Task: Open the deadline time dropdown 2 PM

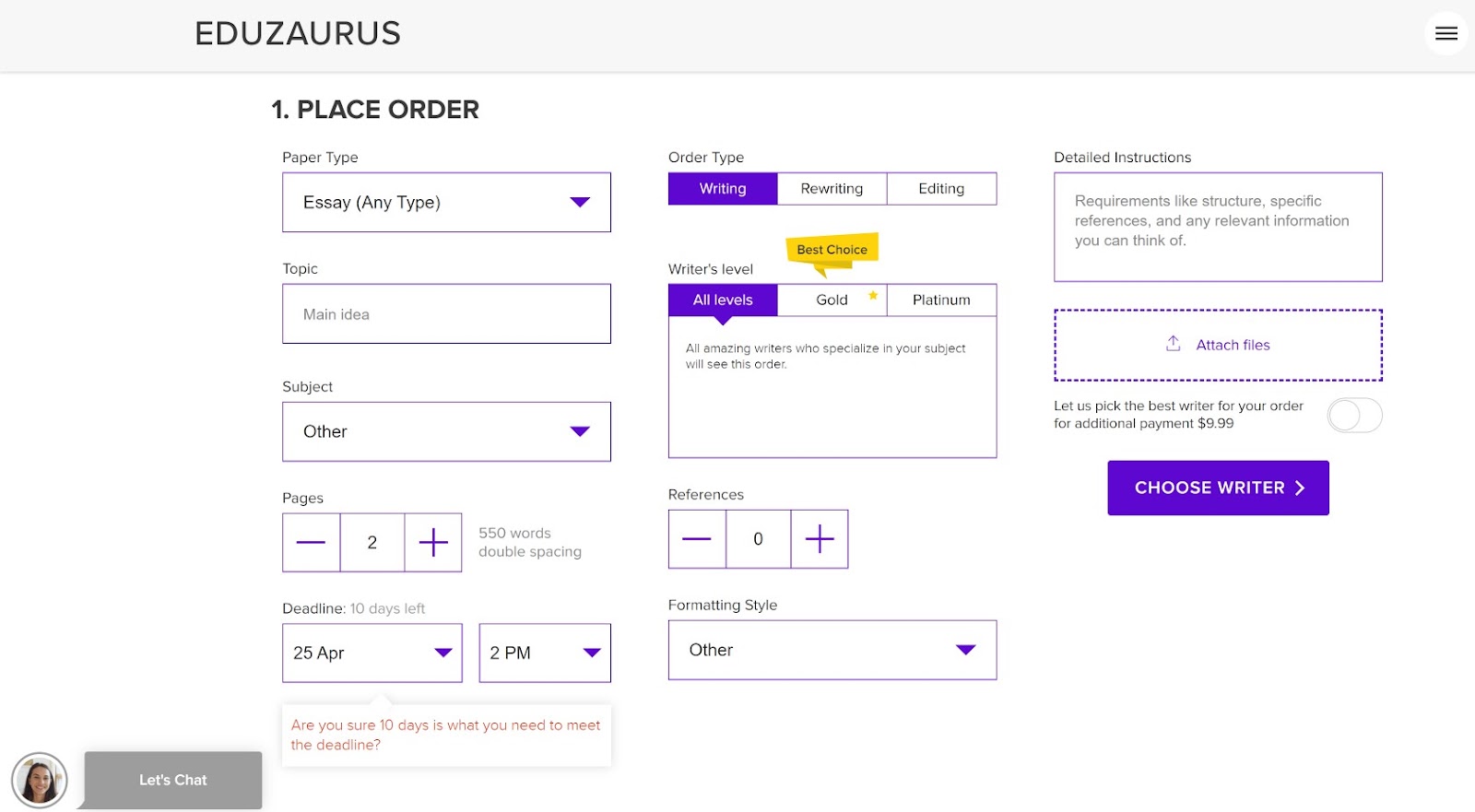Action: coord(545,653)
